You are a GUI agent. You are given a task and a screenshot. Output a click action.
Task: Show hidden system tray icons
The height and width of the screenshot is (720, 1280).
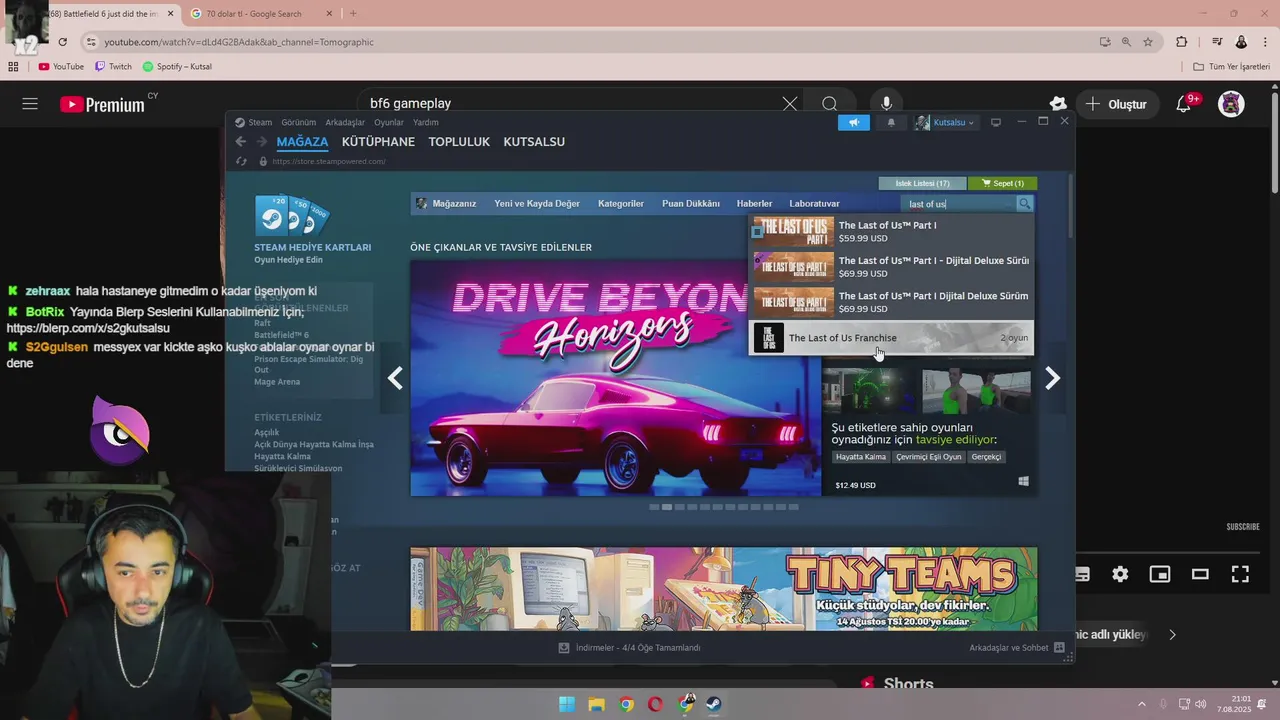click(1141, 704)
